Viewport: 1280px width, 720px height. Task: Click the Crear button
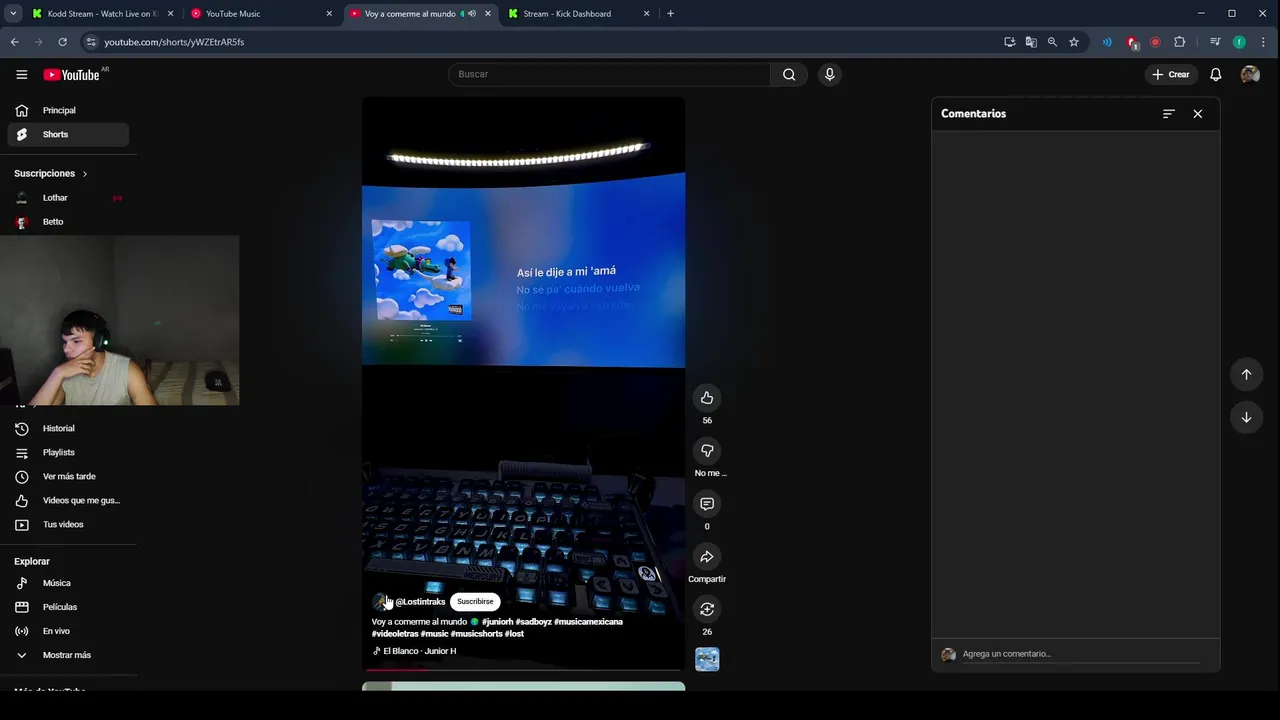click(1171, 74)
